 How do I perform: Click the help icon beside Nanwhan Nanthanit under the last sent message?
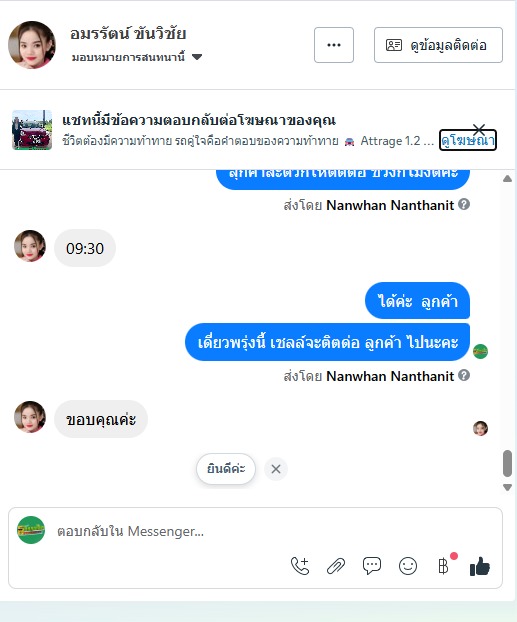[x=464, y=375]
